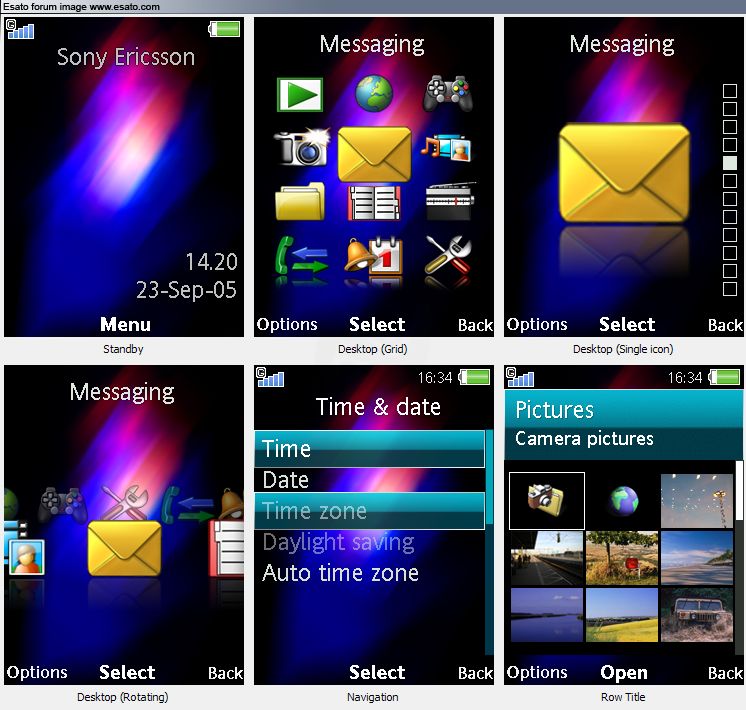The width and height of the screenshot is (746, 710).
Task: Tap the battery icon on the Time & date screen
Action: 474,377
